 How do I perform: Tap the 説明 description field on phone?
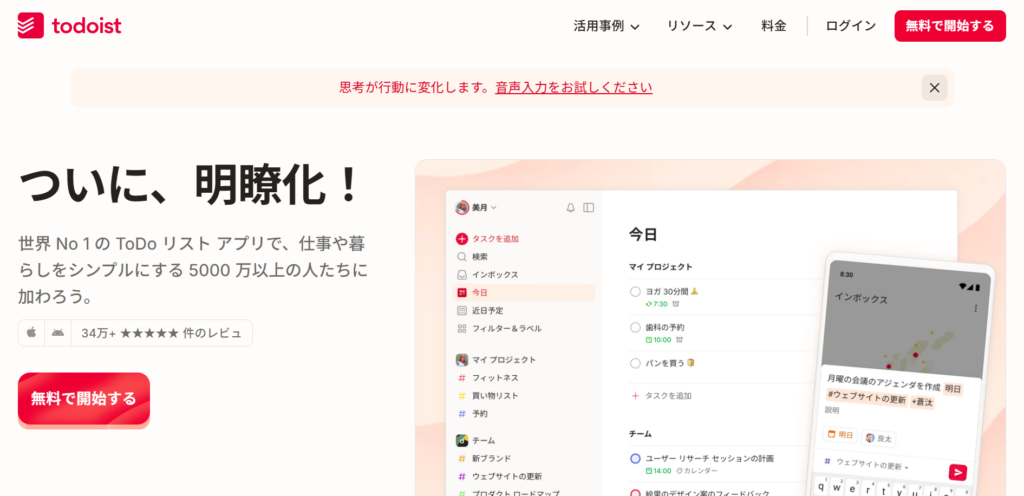[x=832, y=411]
